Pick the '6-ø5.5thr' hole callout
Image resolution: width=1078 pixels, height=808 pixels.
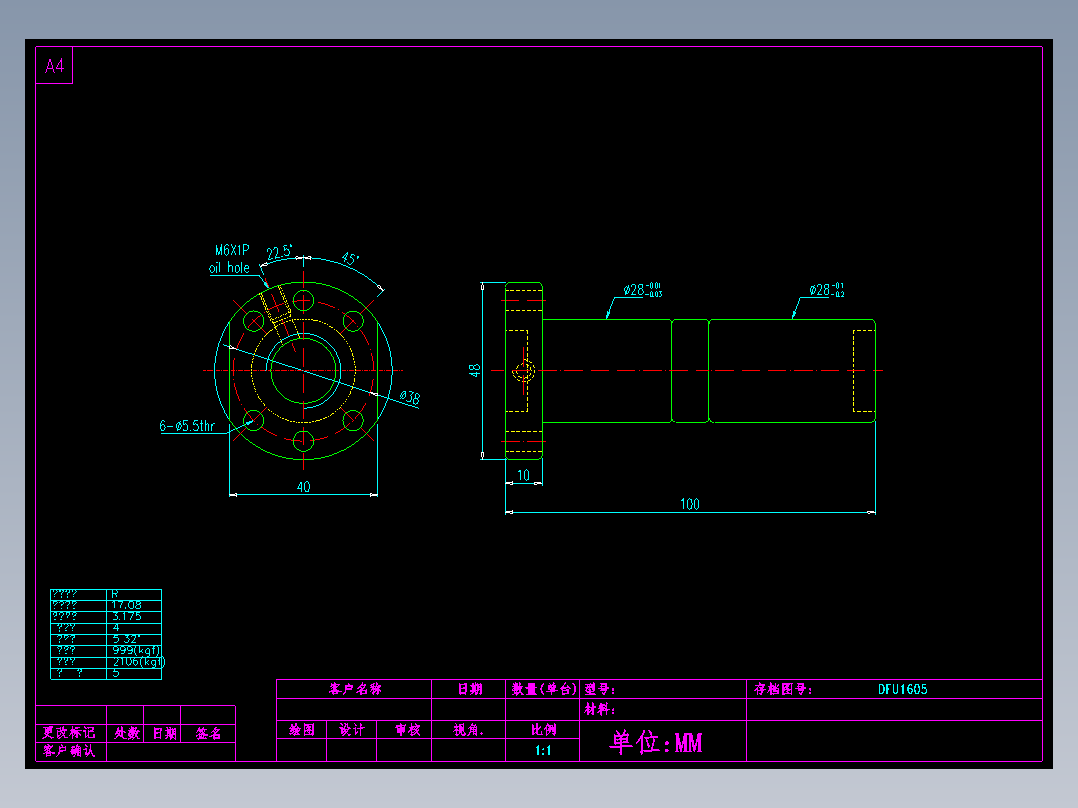(x=187, y=426)
